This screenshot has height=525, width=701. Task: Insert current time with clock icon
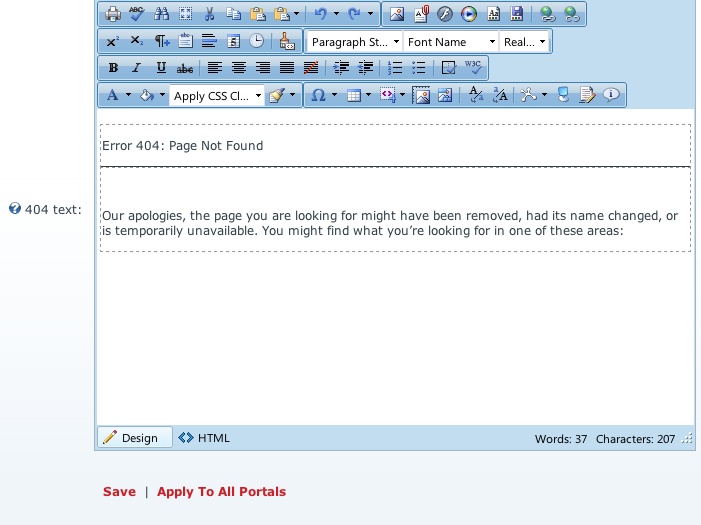point(257,42)
